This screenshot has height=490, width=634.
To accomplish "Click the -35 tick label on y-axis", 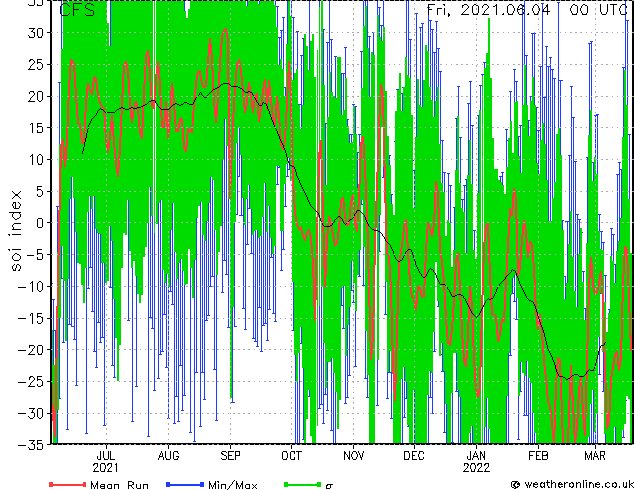I will 31,445.
